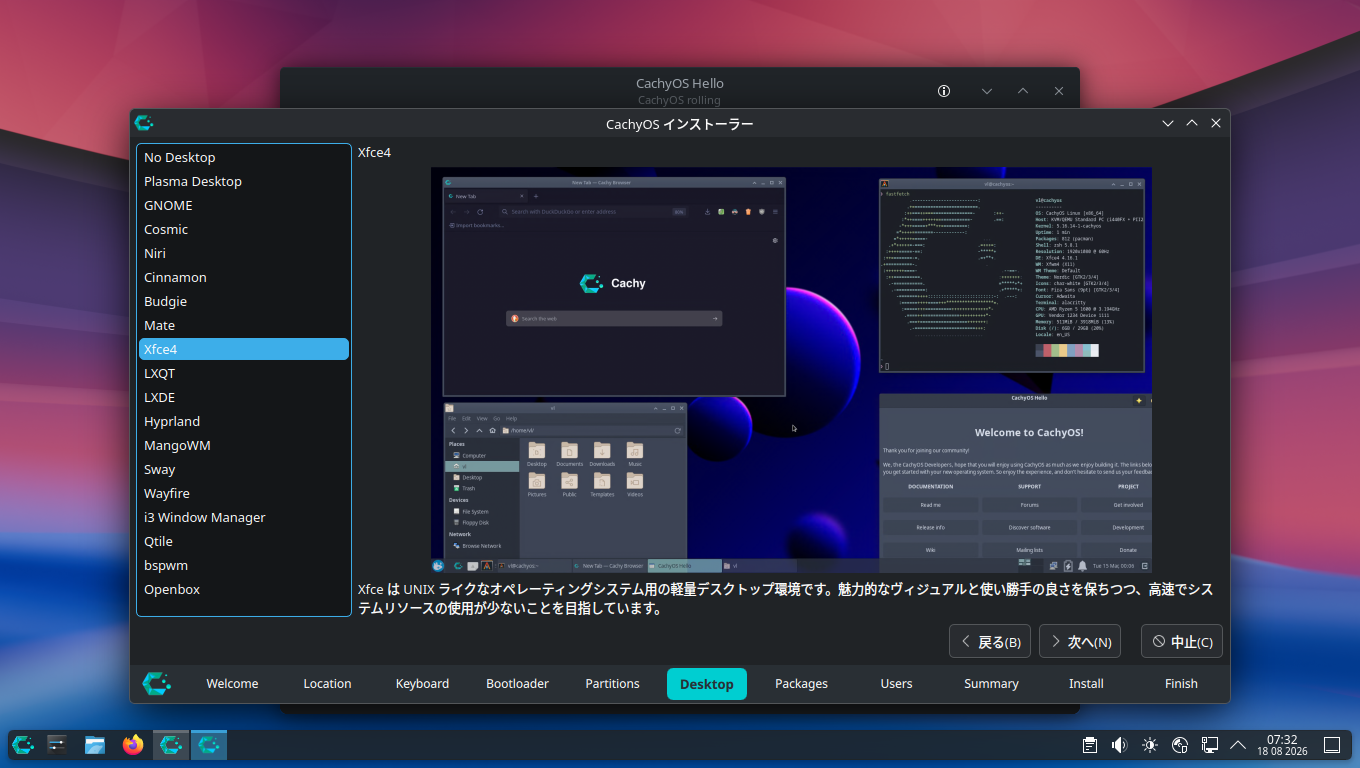Click the CachyOS logo in the installer title bar
Screen dimensions: 1360x768
[144, 123]
